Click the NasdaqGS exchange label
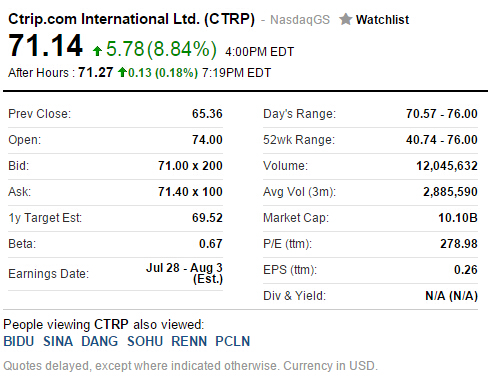The image size is (488, 382). pos(300,20)
